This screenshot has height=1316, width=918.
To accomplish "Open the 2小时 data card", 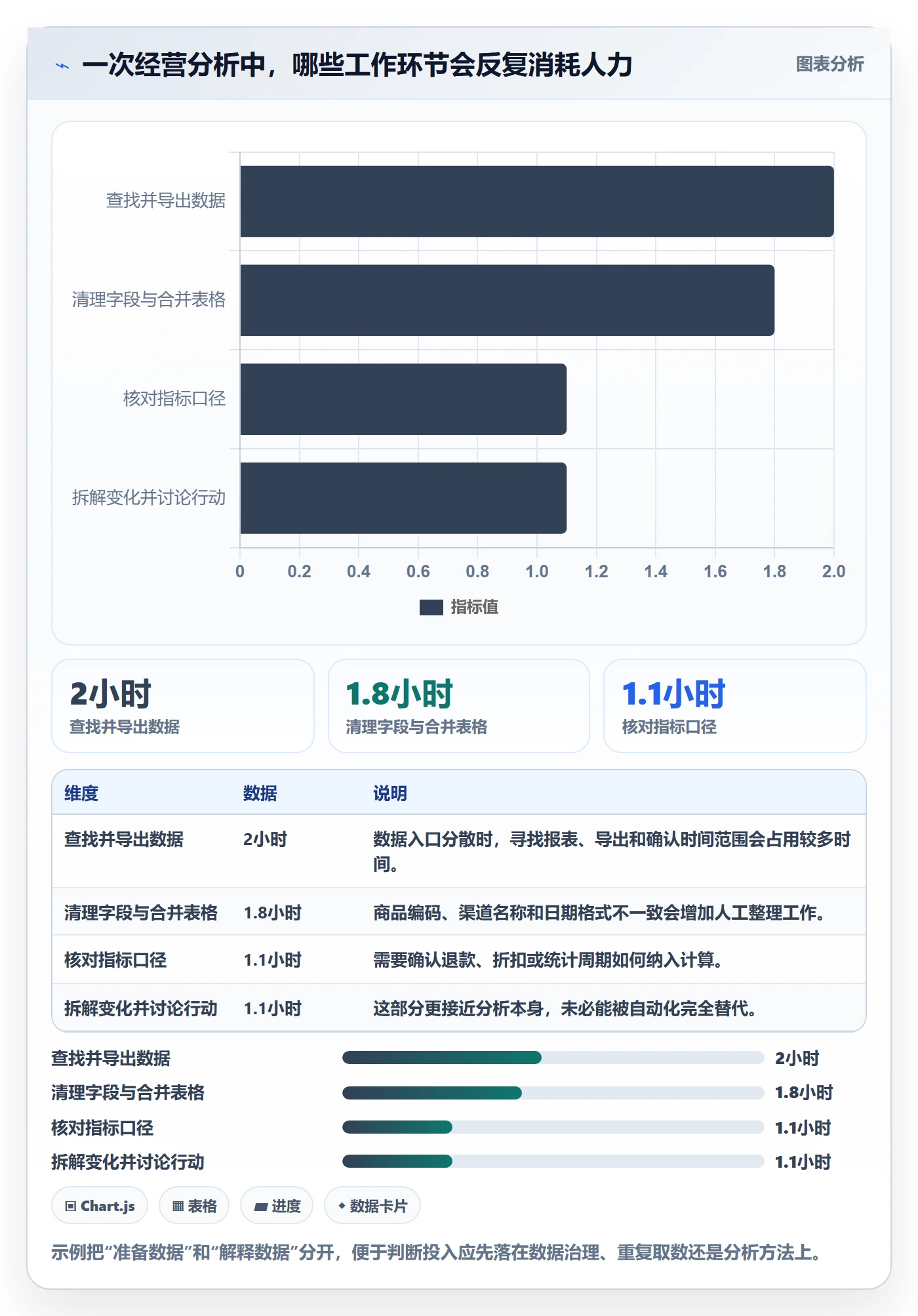I will tap(183, 706).
